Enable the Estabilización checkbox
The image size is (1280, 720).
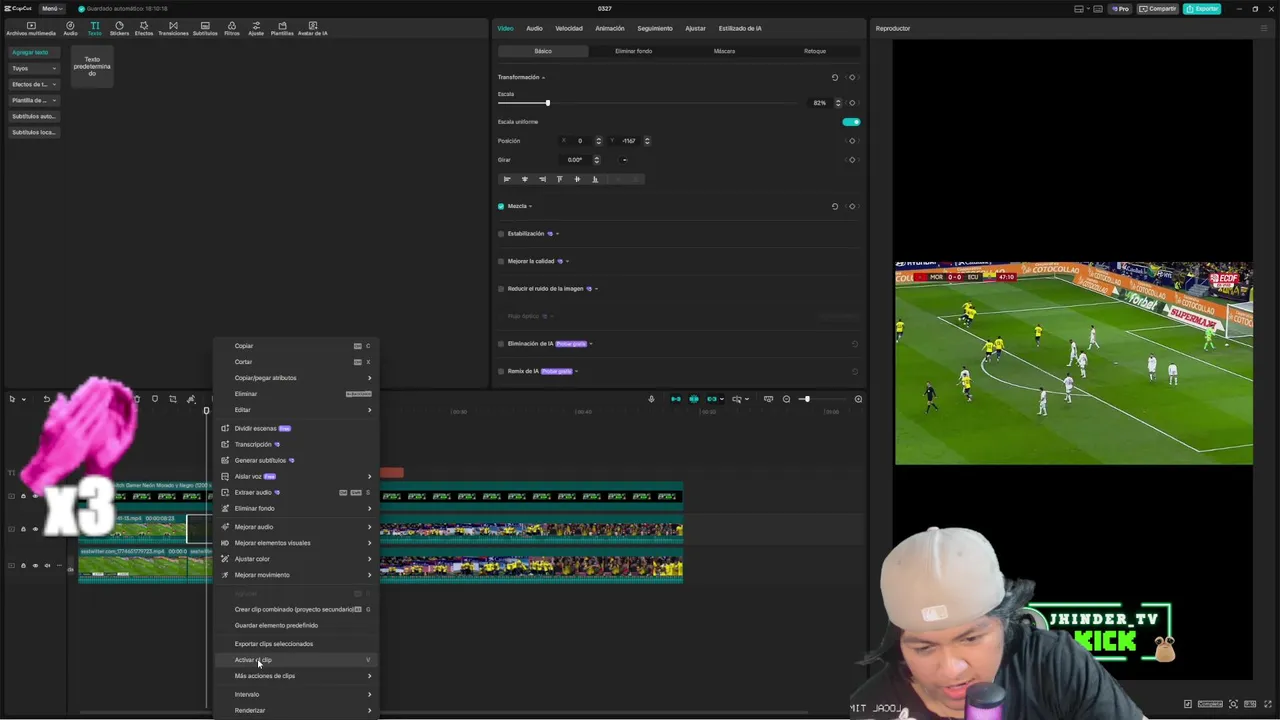tap(501, 234)
